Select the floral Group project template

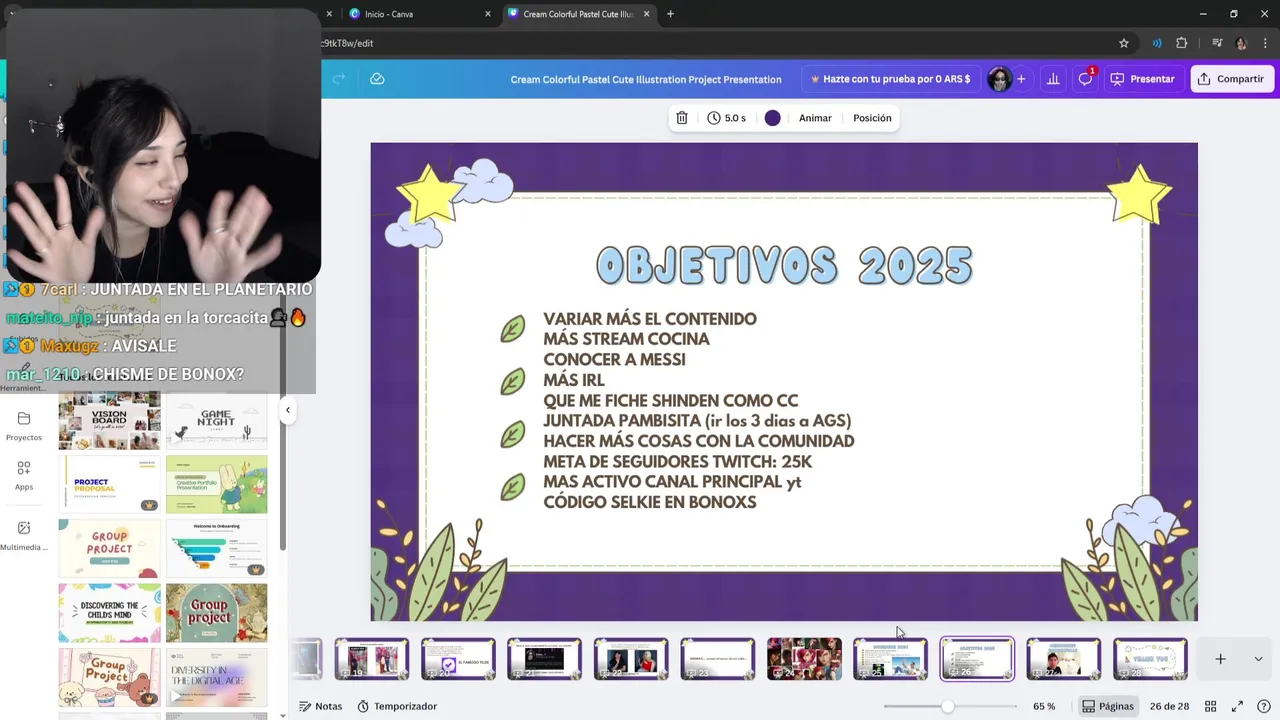[x=216, y=612]
